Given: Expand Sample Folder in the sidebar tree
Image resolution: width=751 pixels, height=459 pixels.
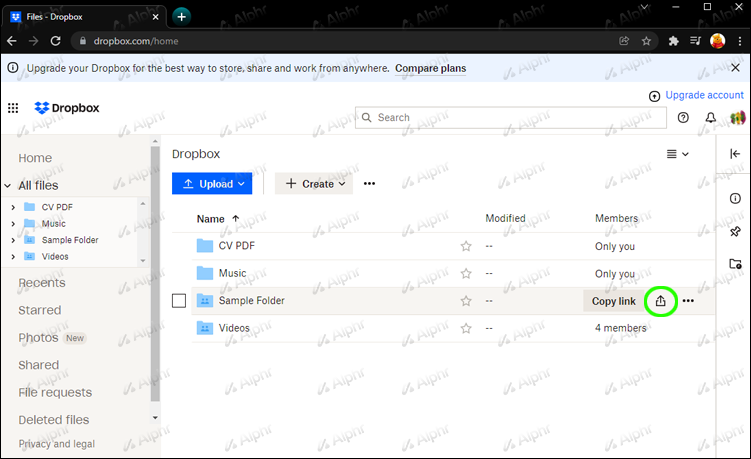Looking at the screenshot, I should point(13,240).
